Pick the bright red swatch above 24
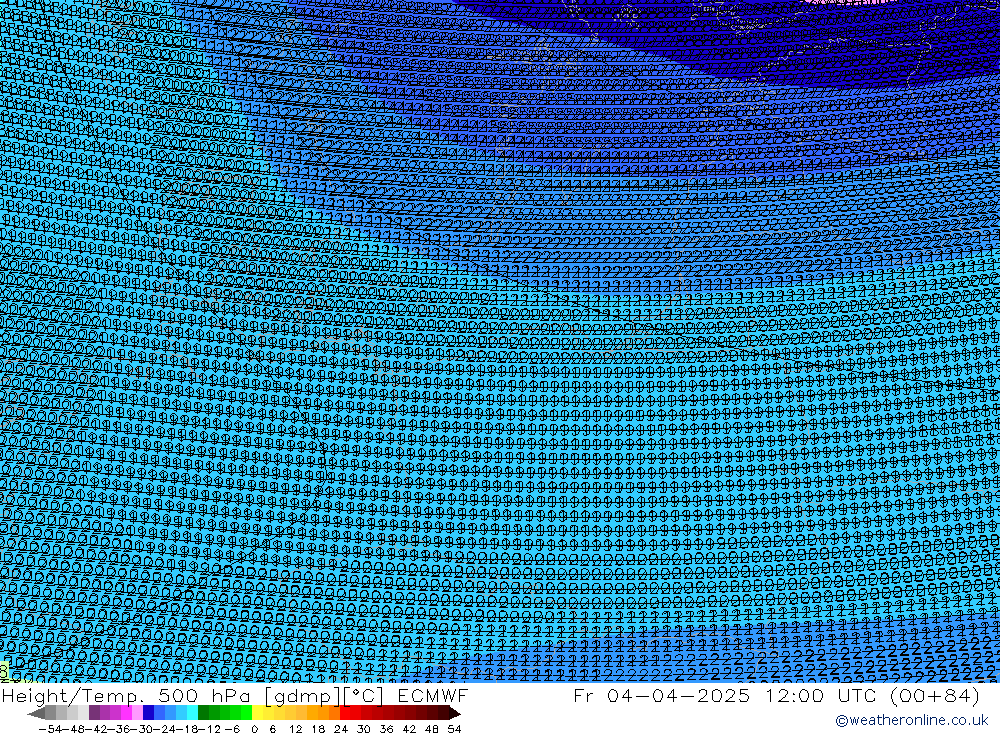The width and height of the screenshot is (1000, 733). 345,713
